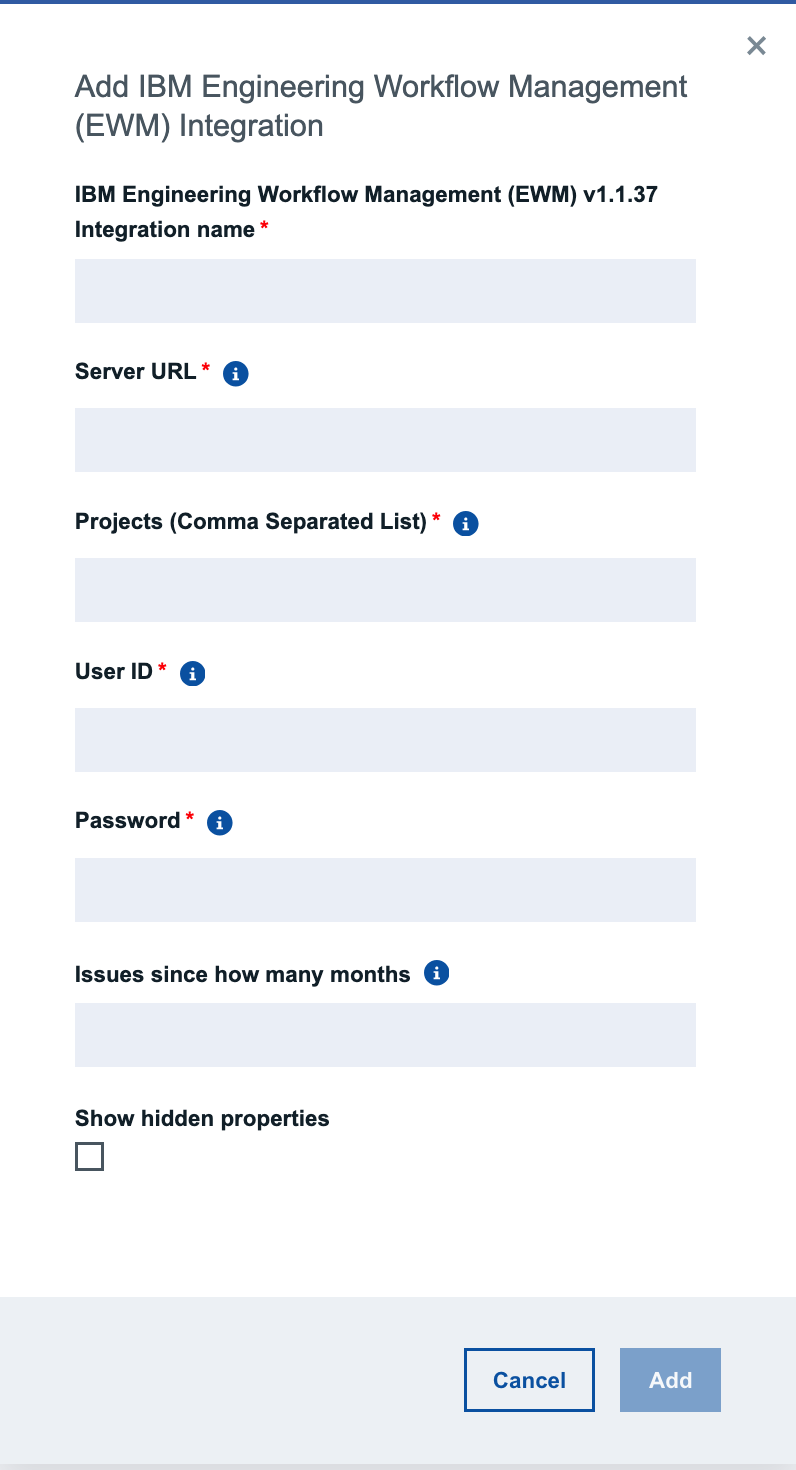Click the Issues since how many months field
The width and height of the screenshot is (796, 1470).
[x=385, y=1035]
